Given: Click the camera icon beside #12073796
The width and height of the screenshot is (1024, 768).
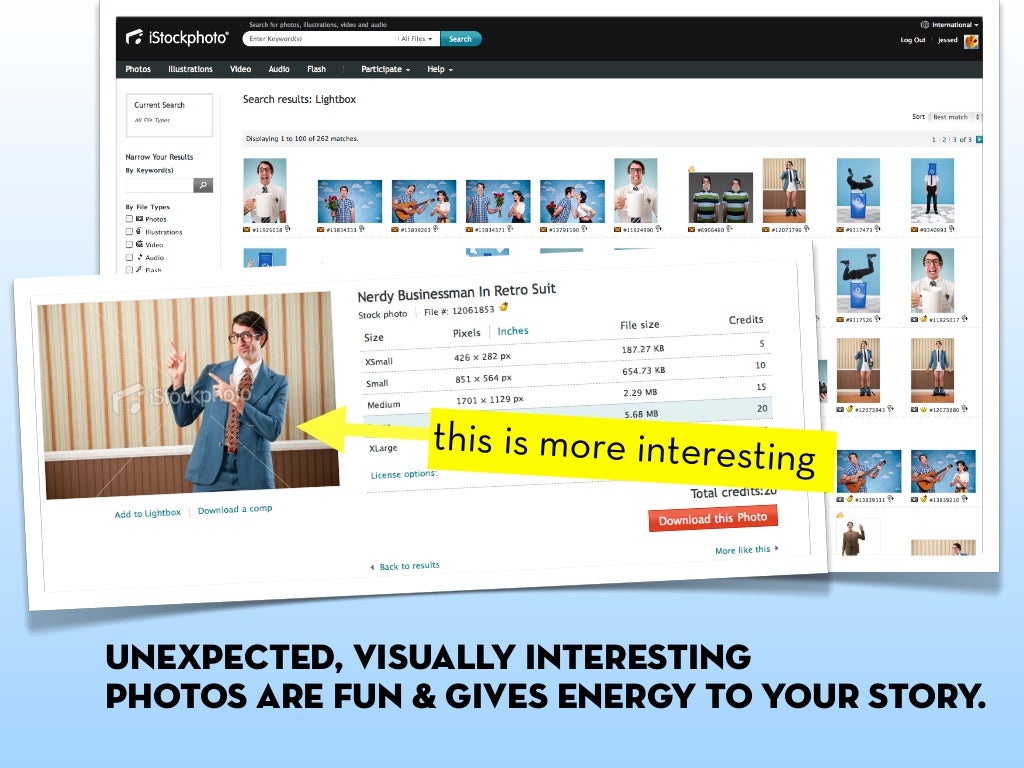Looking at the screenshot, I should [766, 229].
